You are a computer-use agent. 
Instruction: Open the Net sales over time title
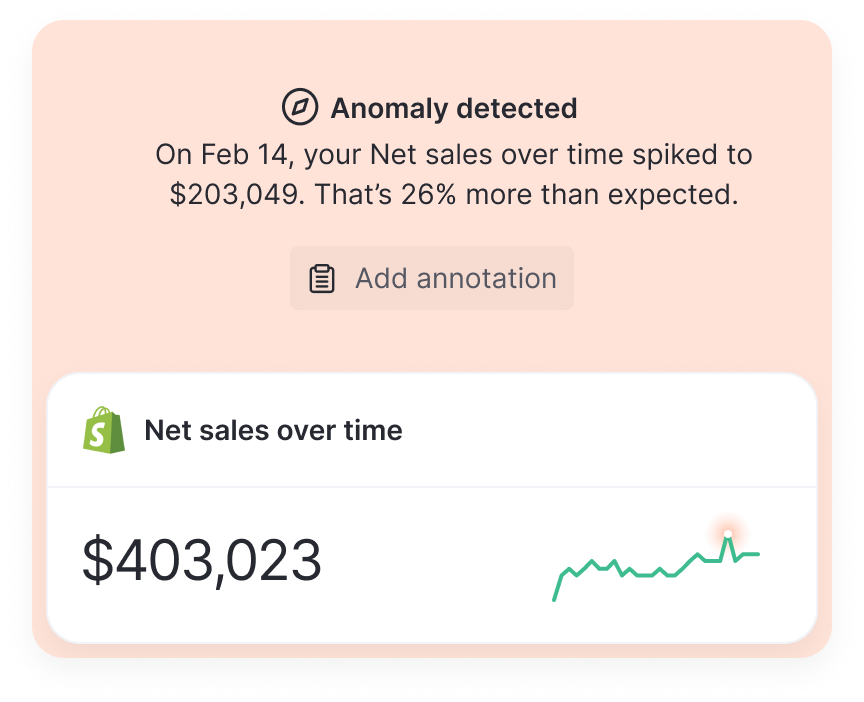273,431
